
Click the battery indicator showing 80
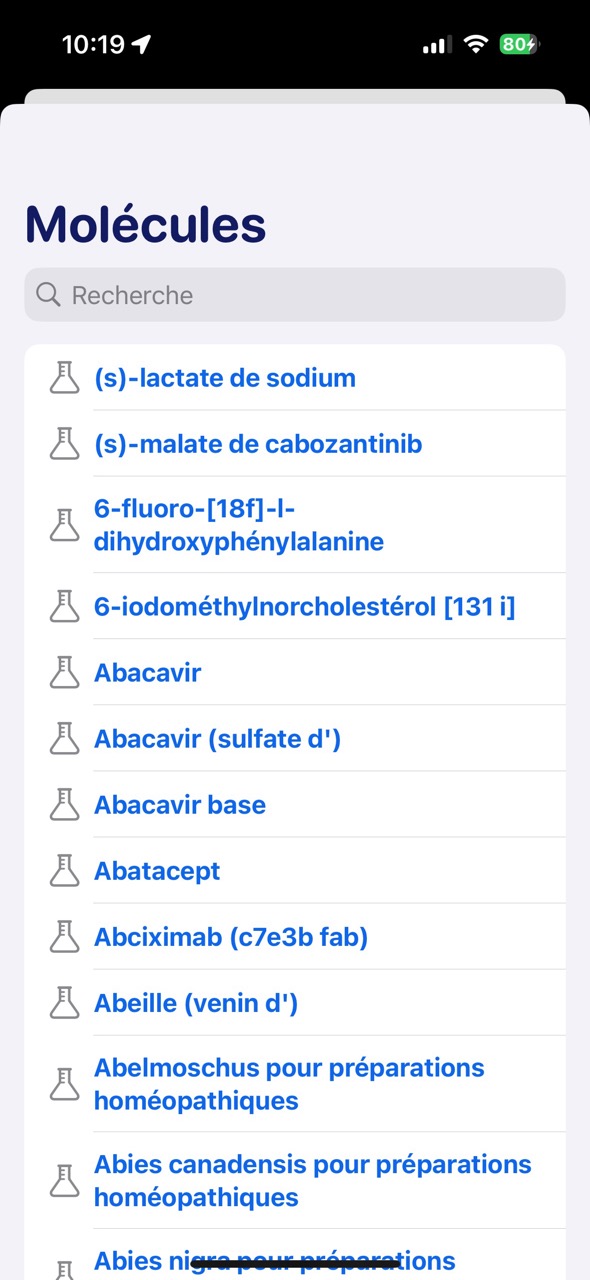click(x=518, y=43)
